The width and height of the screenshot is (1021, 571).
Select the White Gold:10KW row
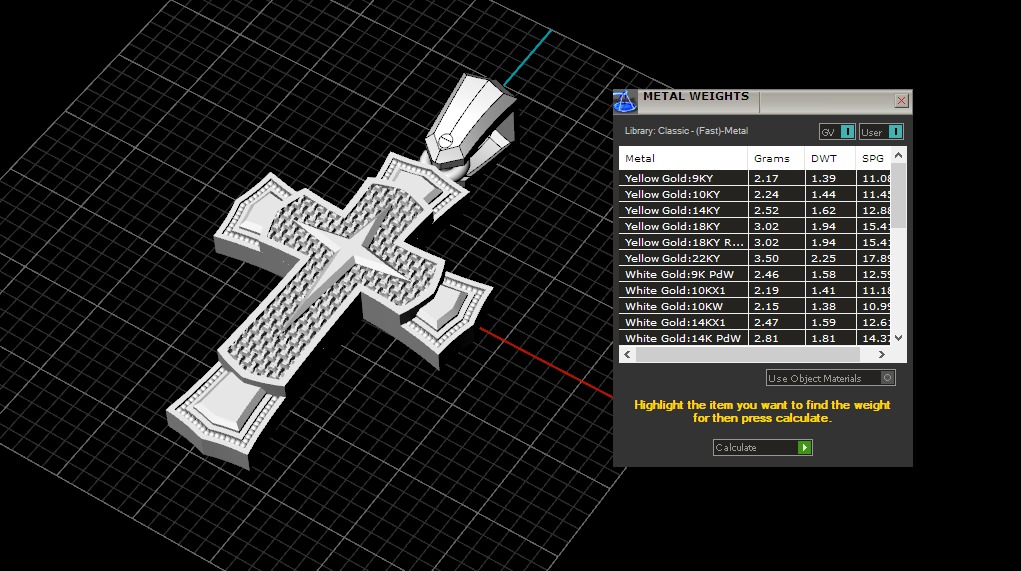pyautogui.click(x=755, y=306)
